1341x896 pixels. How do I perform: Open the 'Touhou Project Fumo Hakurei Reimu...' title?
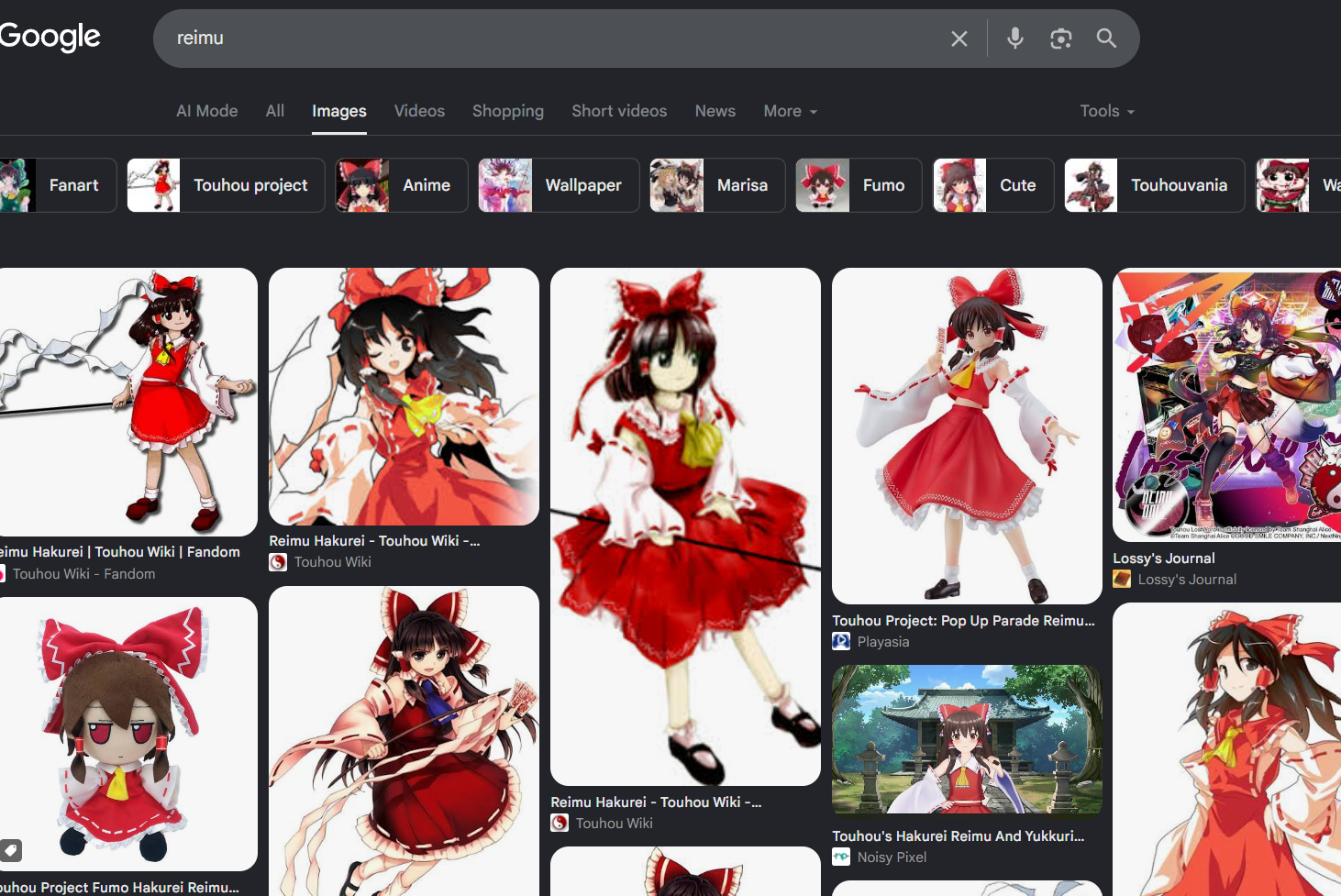pos(119,887)
